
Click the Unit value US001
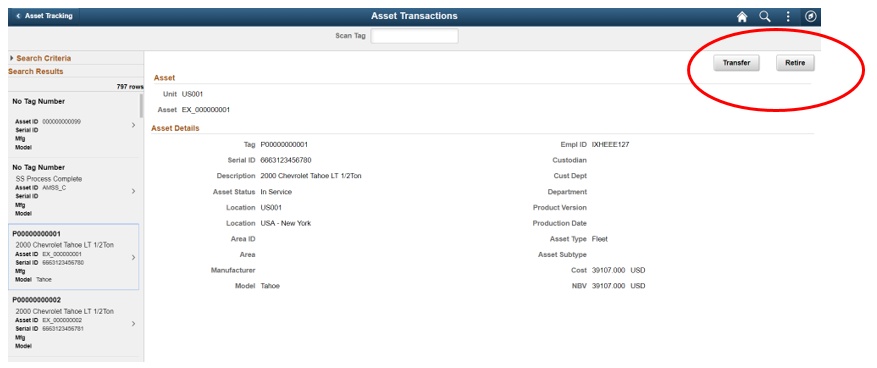pyautogui.click(x=192, y=94)
